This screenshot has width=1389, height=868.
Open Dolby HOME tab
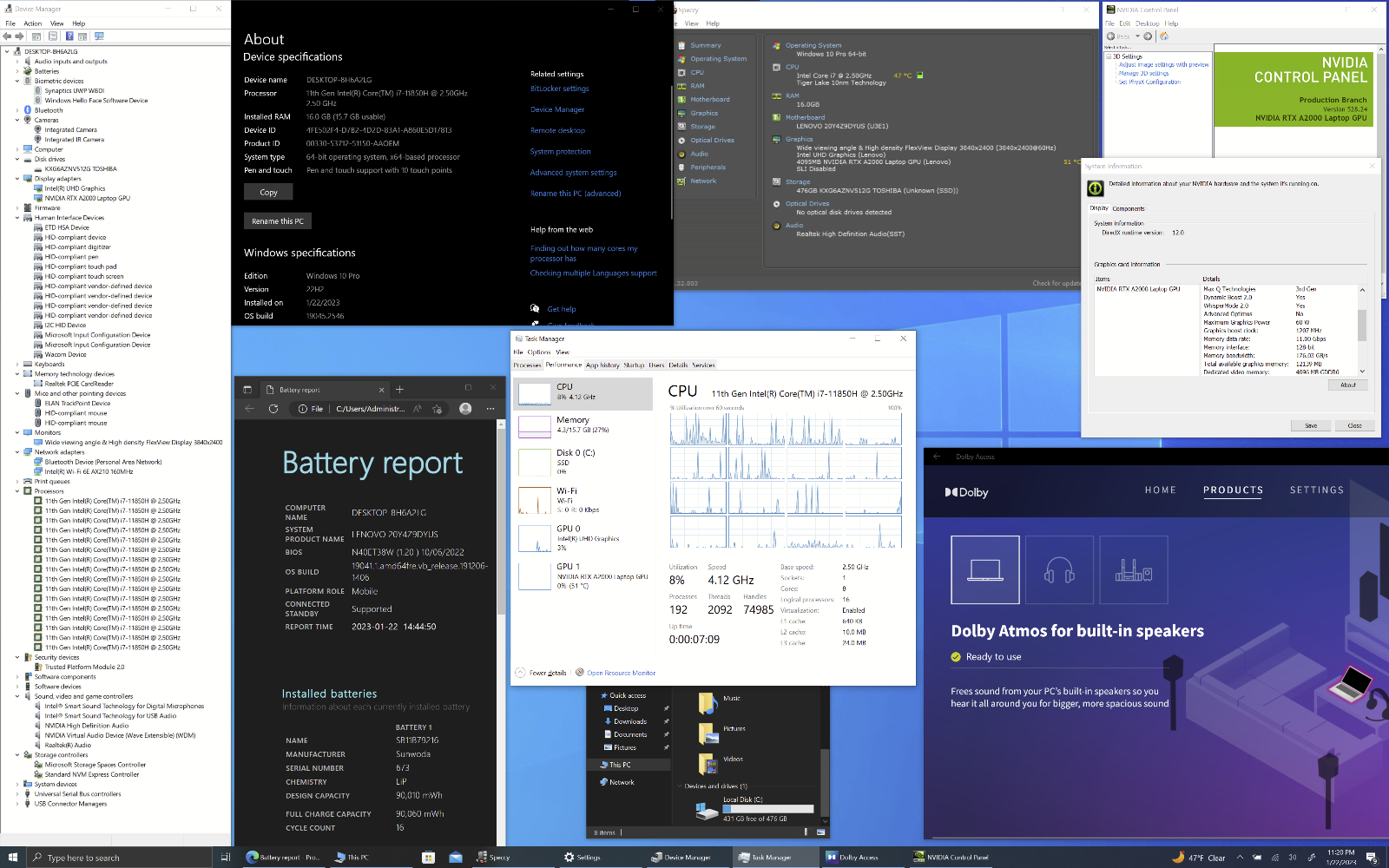pos(1161,490)
